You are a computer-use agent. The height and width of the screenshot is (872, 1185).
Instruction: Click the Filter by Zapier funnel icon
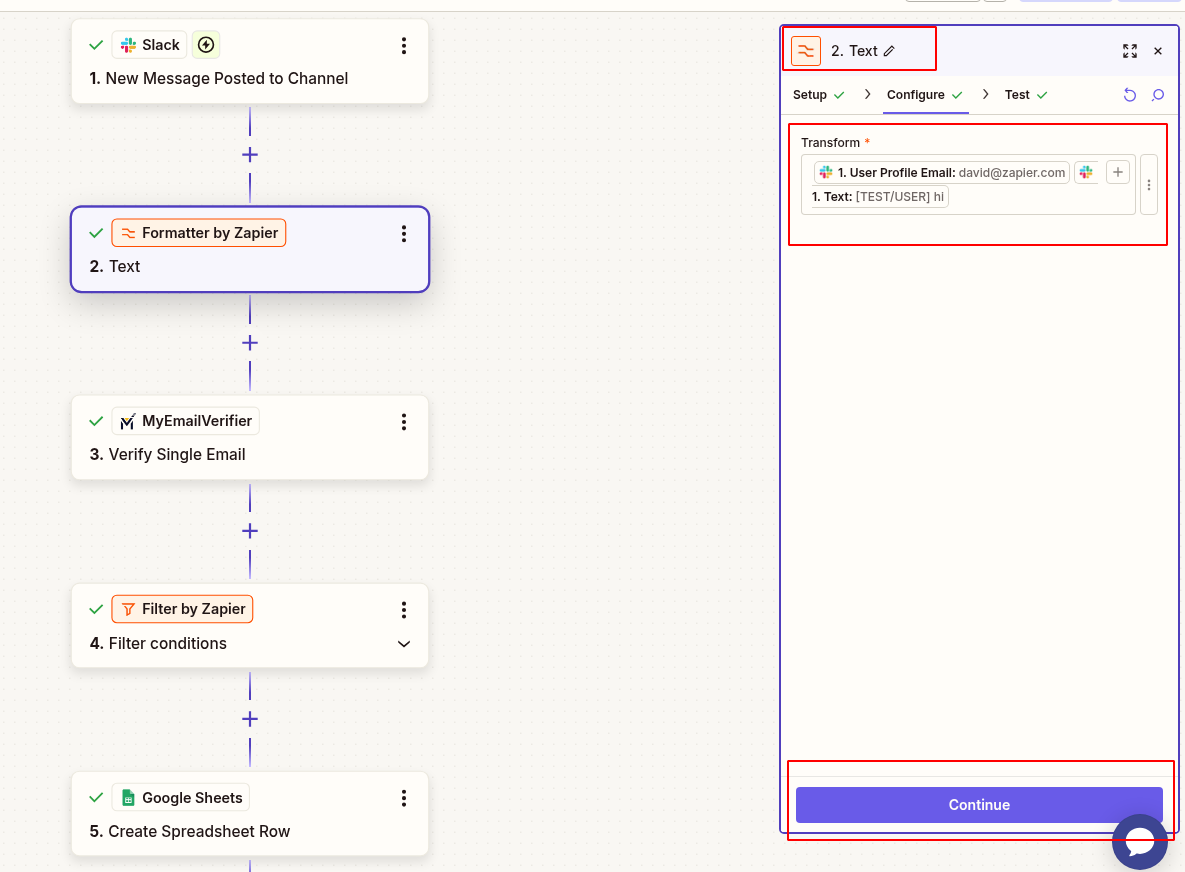(x=128, y=608)
